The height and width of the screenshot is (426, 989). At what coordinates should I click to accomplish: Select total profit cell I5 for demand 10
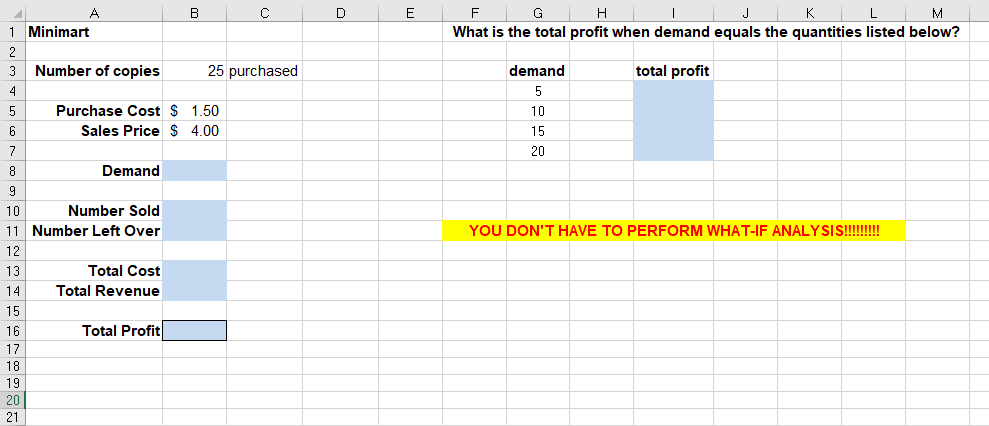pos(674,111)
